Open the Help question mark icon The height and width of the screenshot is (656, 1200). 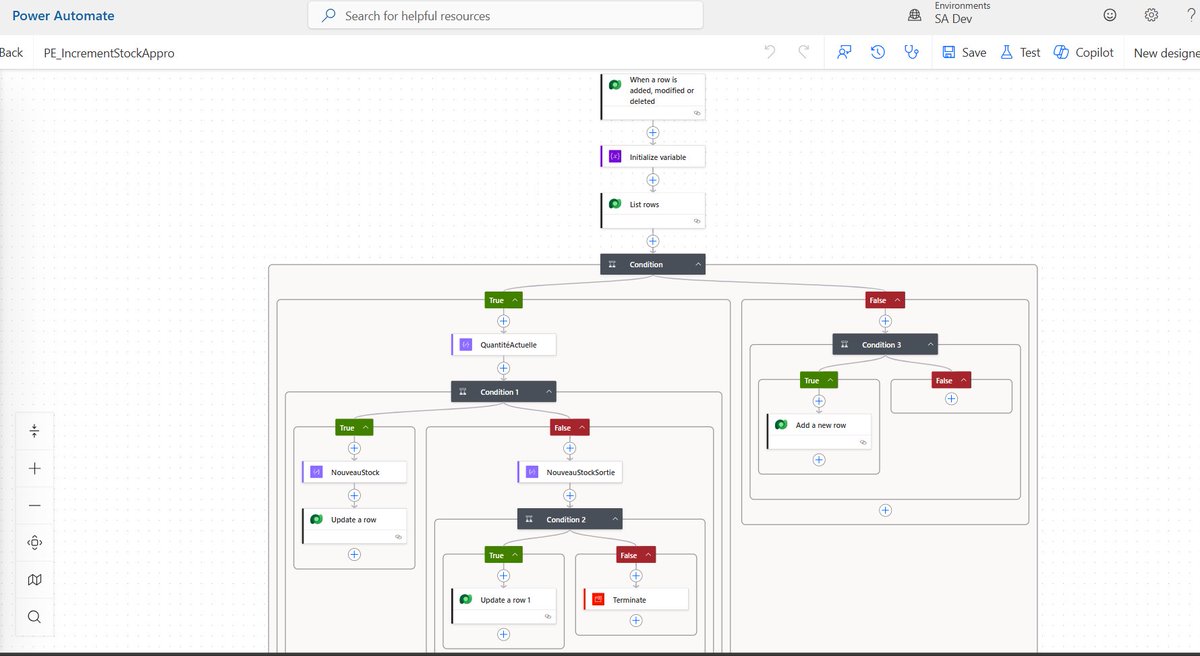pyautogui.click(x=1191, y=15)
